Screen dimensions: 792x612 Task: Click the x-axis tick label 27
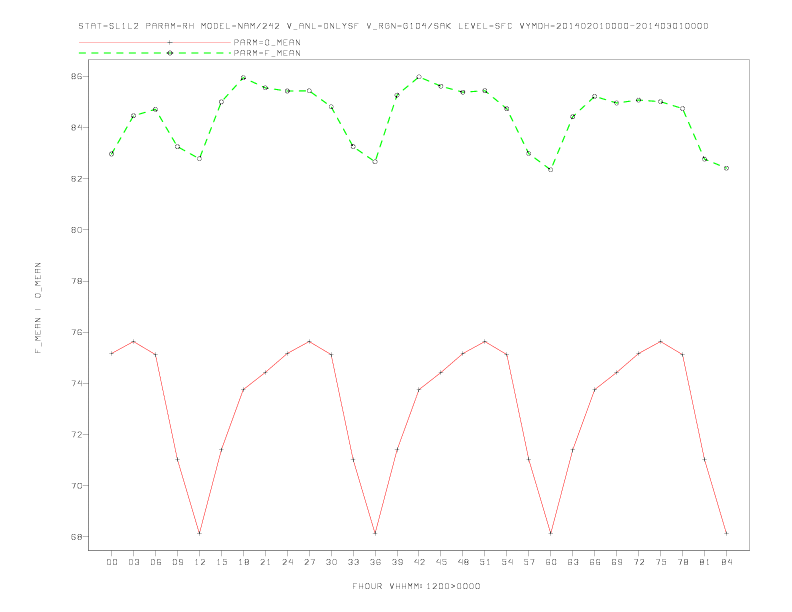click(x=309, y=562)
